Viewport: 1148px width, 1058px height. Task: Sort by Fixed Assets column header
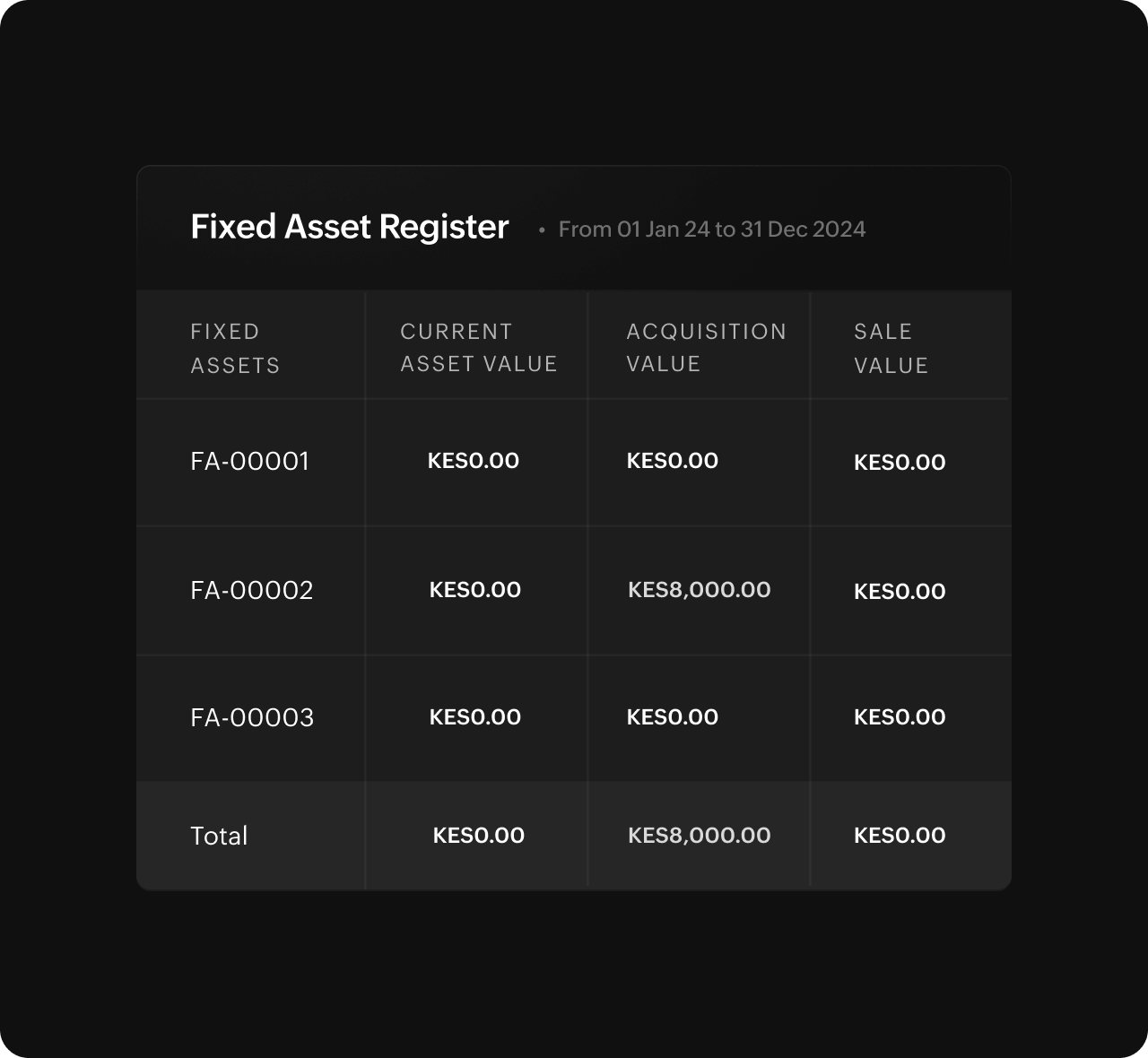(235, 348)
